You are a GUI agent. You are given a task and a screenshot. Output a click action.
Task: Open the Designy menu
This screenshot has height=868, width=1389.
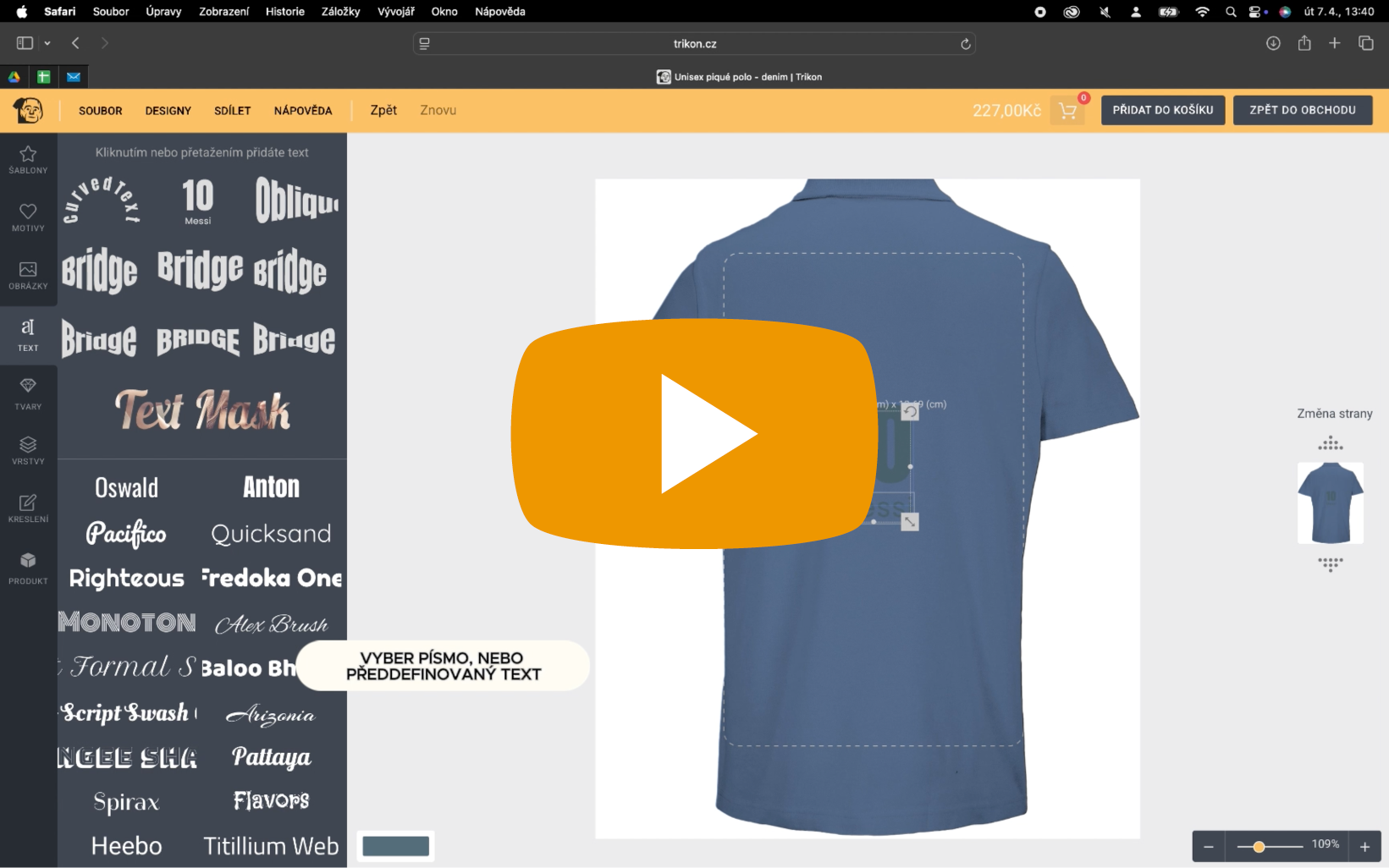point(168,111)
